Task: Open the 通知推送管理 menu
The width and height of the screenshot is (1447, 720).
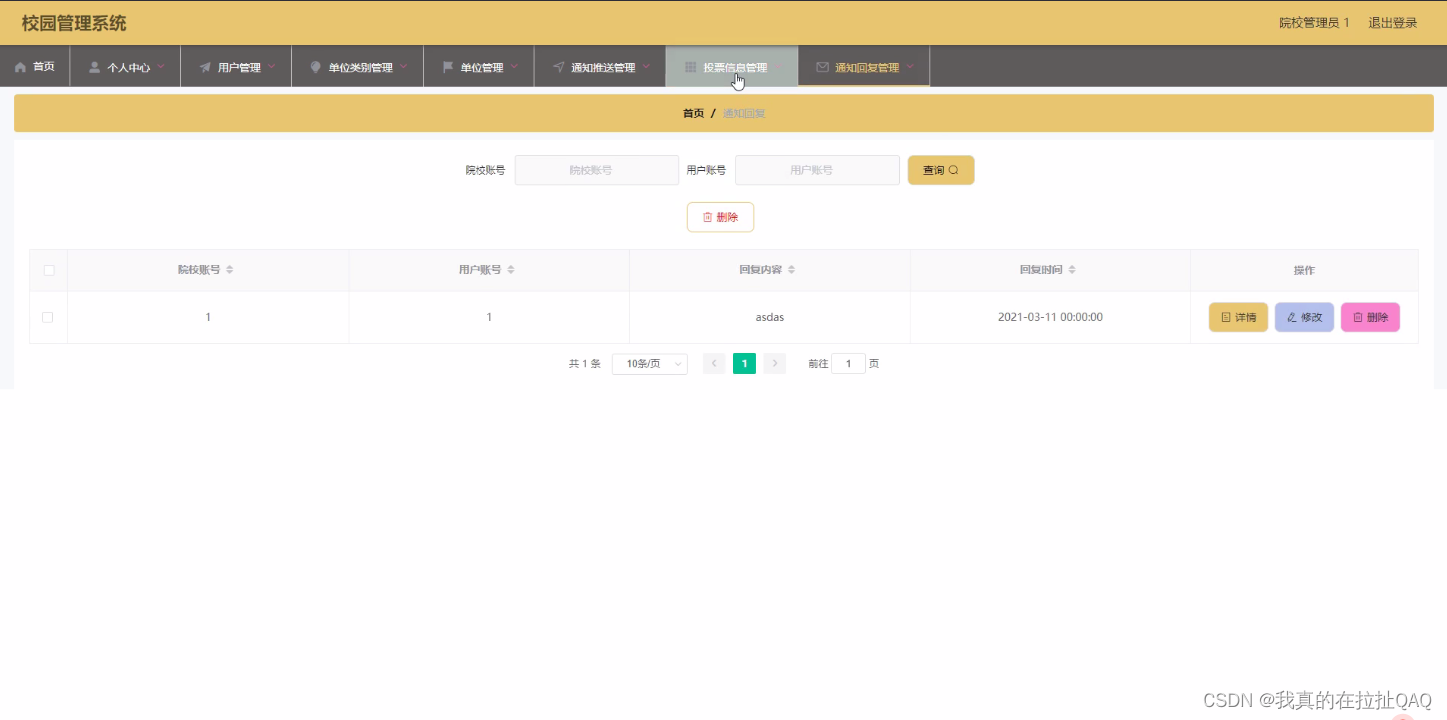Action: click(x=600, y=67)
